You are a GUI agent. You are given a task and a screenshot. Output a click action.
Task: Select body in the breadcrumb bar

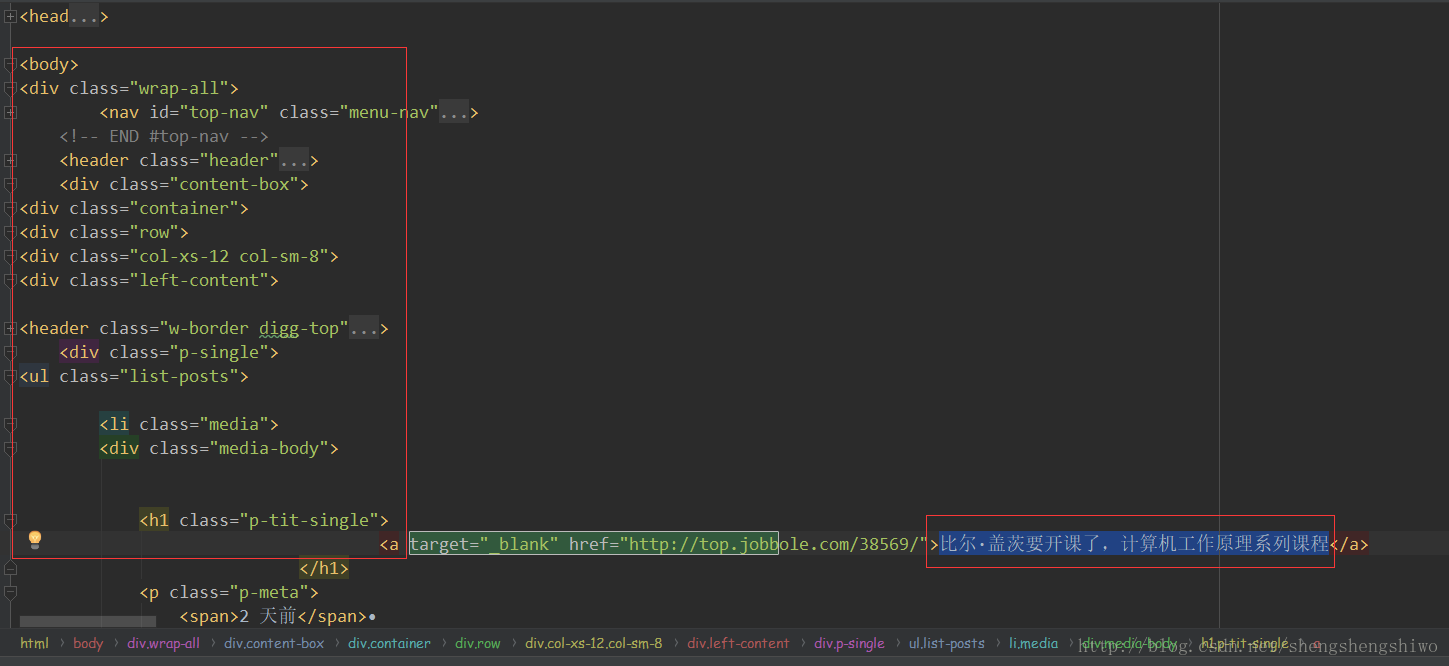(x=88, y=643)
